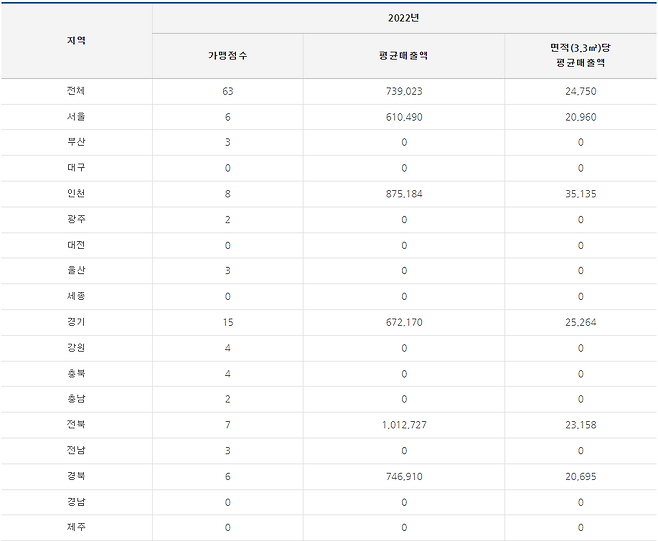This screenshot has width=658, height=541.
Task: Select the 672,170 average sales cell
Action: (404, 323)
